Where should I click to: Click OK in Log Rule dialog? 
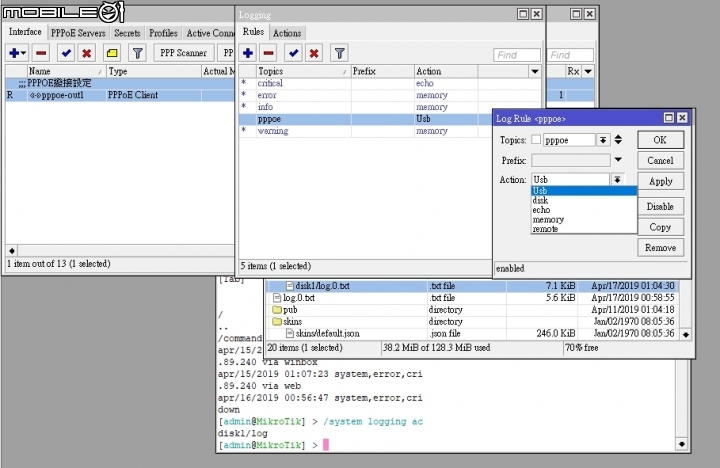point(660,140)
